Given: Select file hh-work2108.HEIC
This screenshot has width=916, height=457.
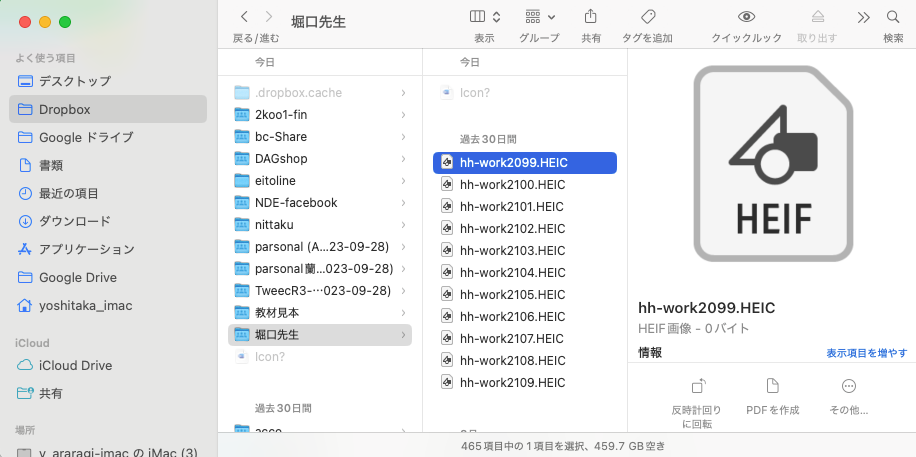Looking at the screenshot, I should (525, 361).
